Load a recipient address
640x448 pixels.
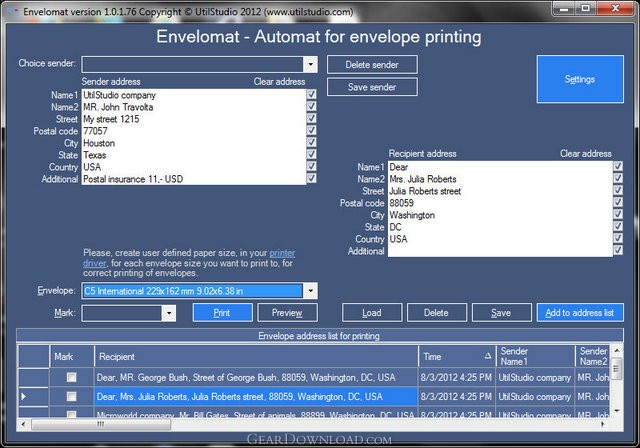click(372, 313)
